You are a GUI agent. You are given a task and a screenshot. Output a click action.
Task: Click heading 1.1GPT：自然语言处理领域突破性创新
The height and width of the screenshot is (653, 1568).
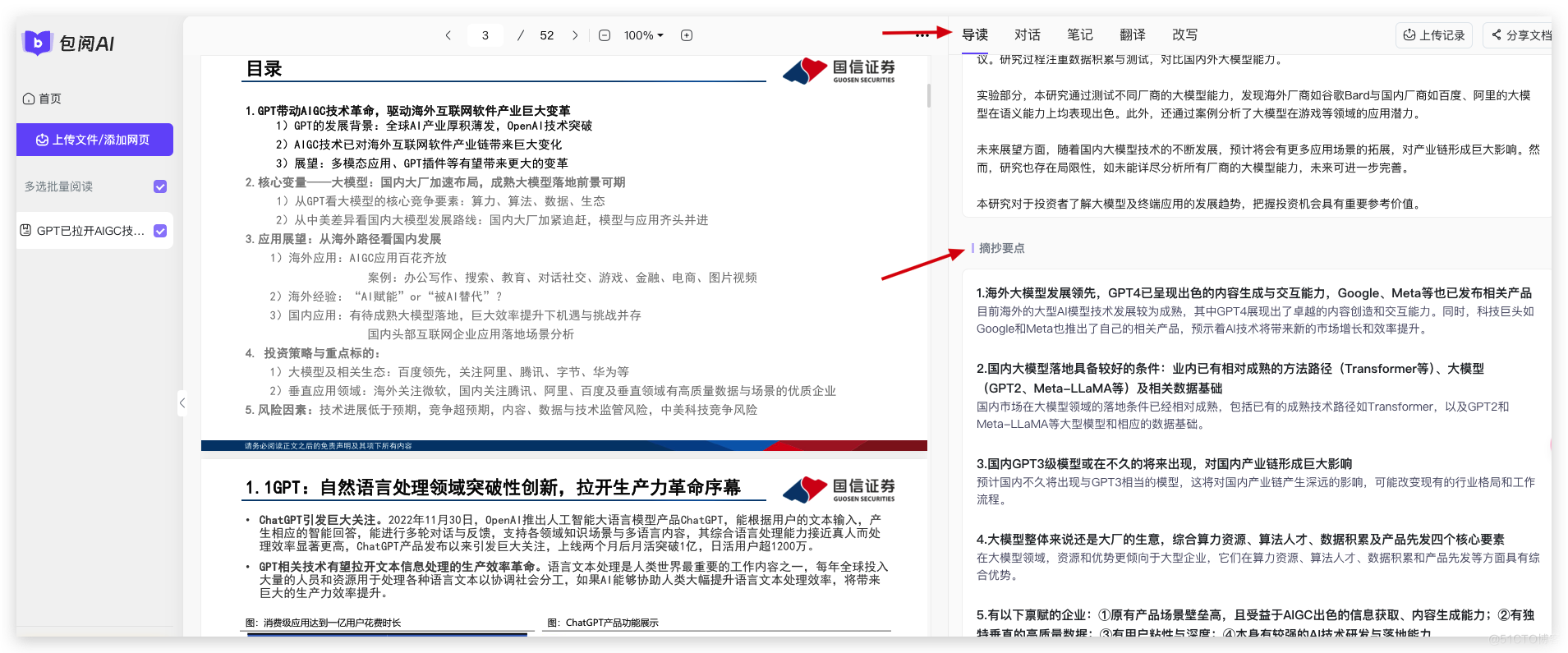click(493, 488)
